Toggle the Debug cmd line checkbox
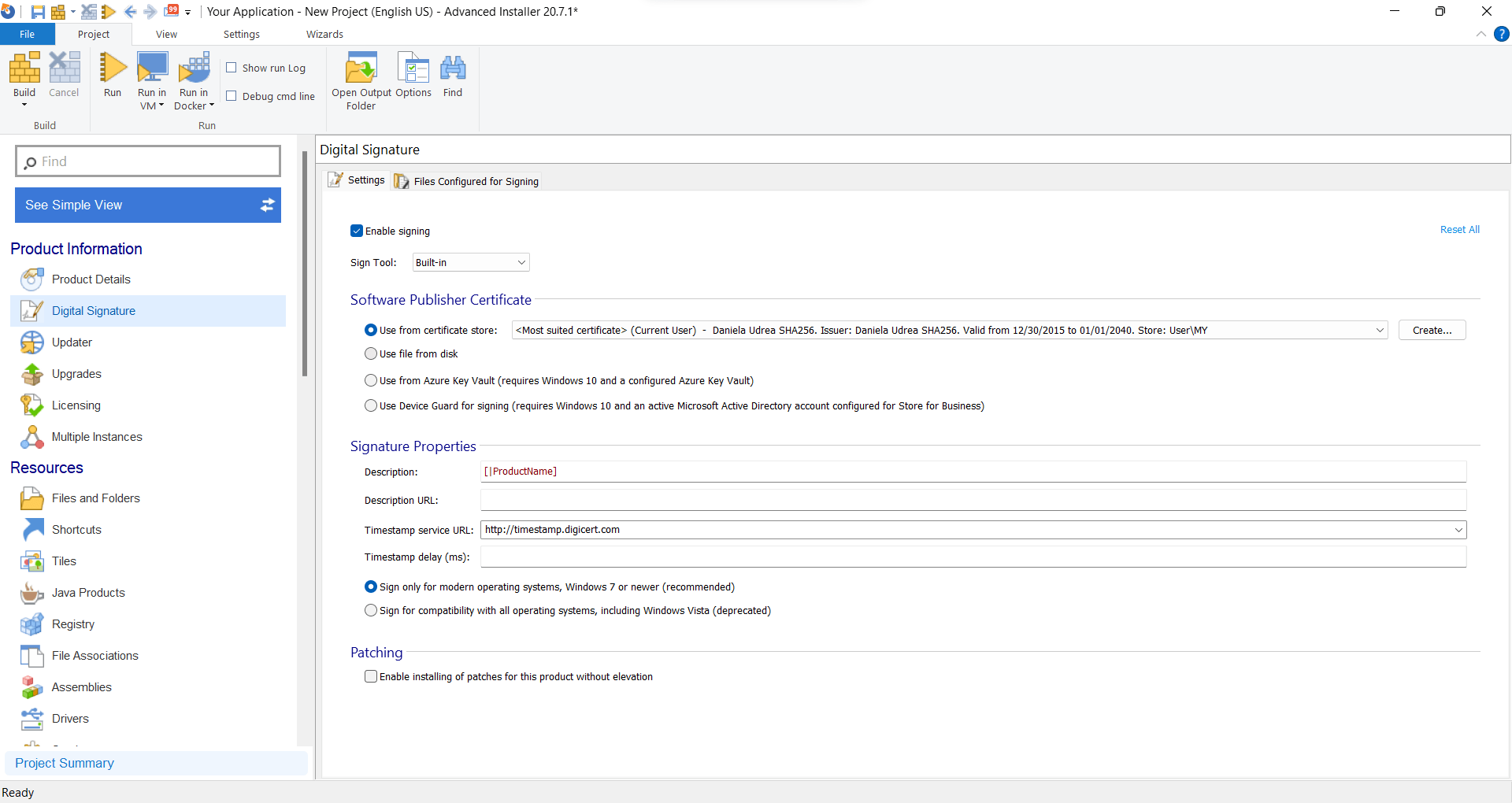Screen dimensions: 1512x803 [232, 96]
